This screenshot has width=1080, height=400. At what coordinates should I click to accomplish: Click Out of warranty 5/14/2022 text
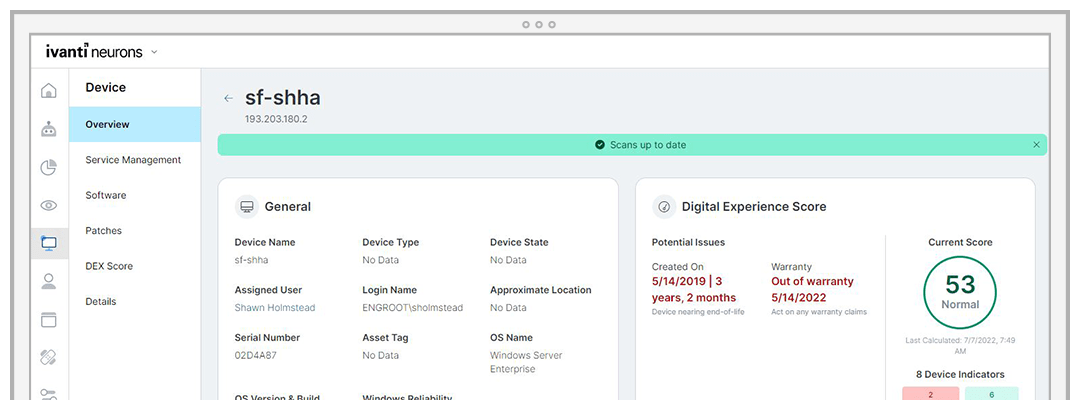coord(812,290)
